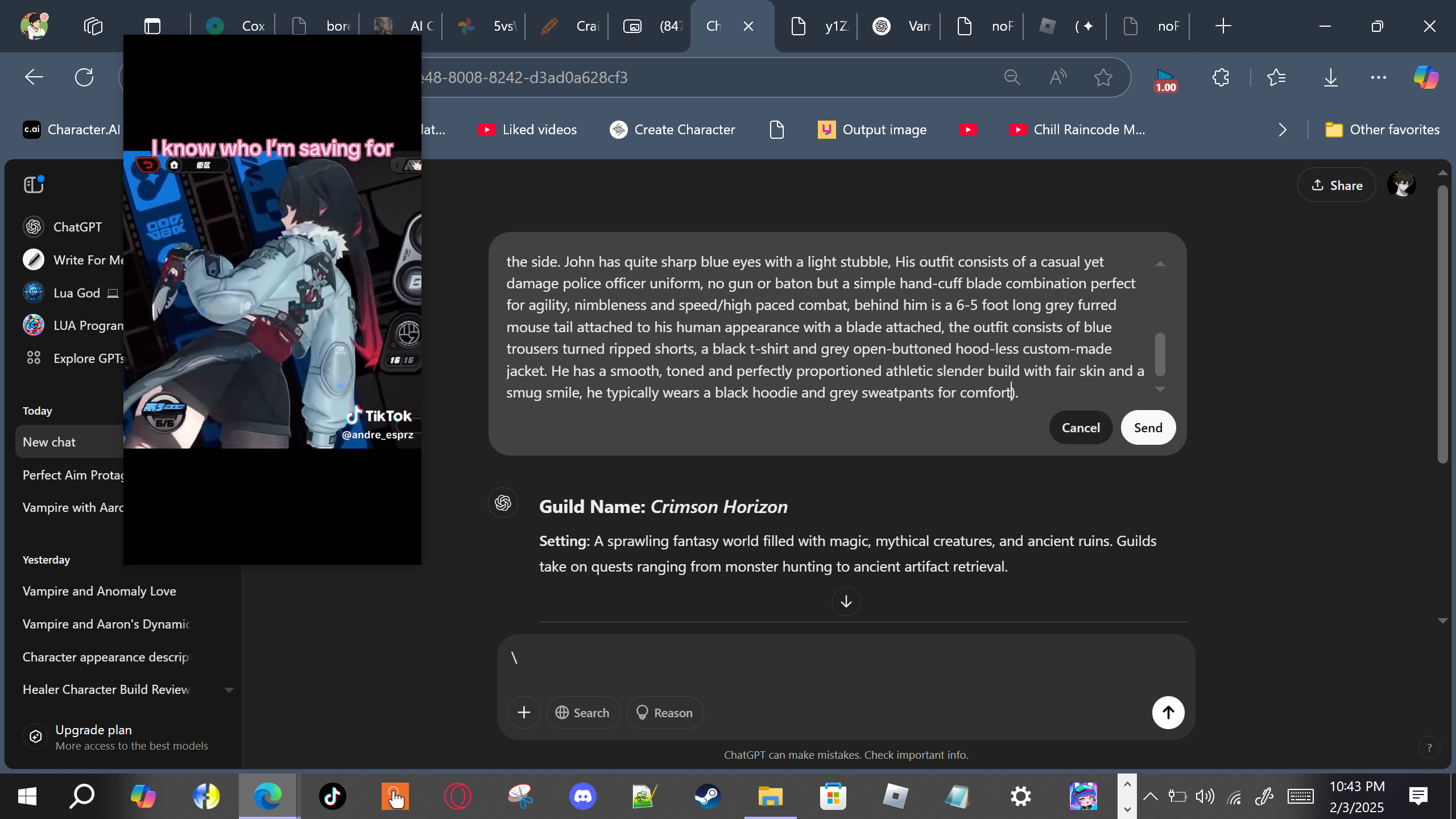Open the volume control in the tray
Viewport: 1456px width, 819px height.
[1205, 796]
